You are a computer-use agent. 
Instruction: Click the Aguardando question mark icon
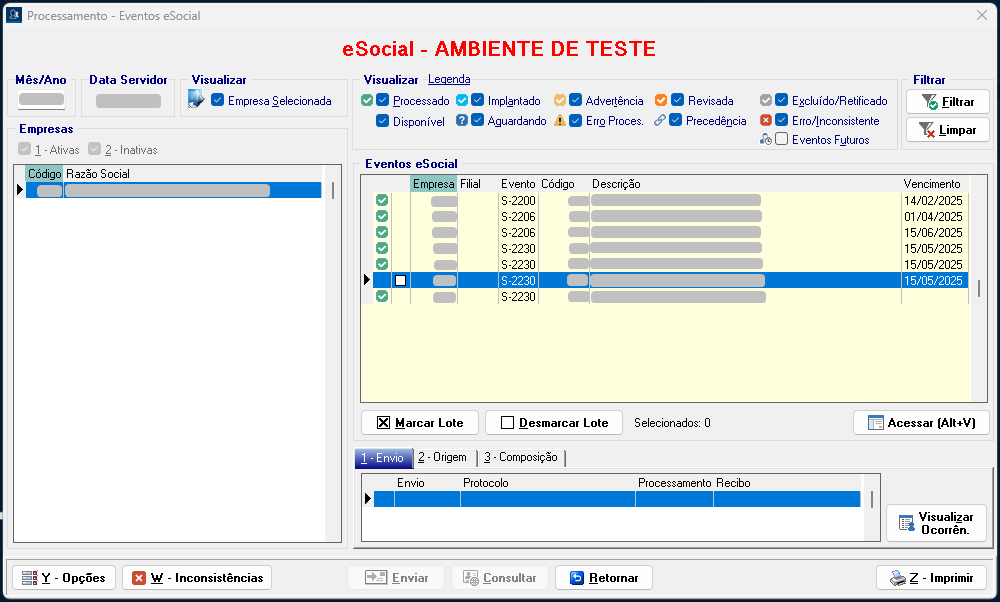[x=462, y=121]
